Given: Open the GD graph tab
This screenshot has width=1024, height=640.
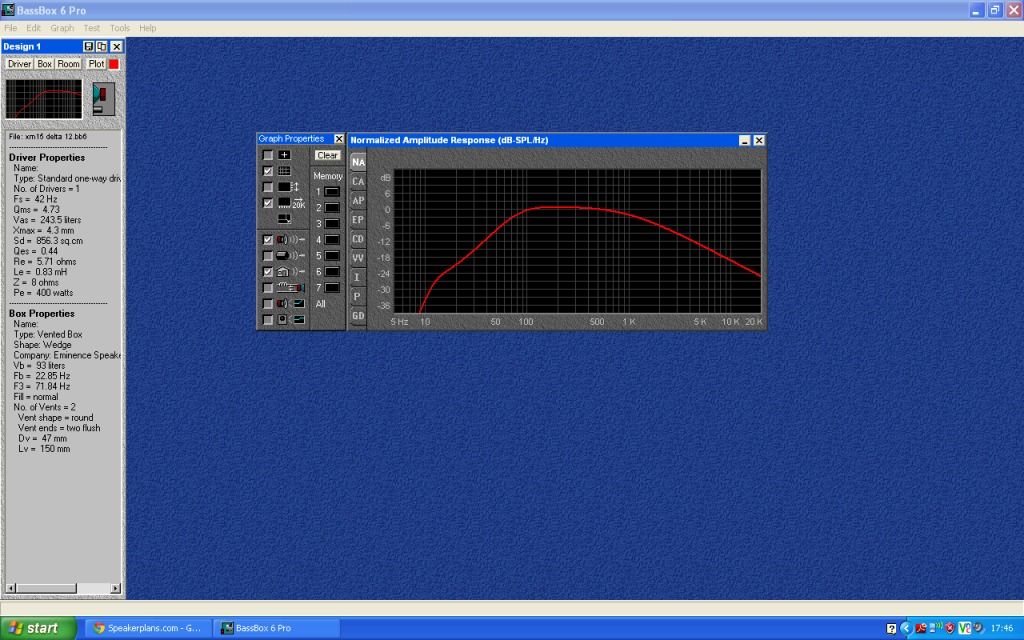Looking at the screenshot, I should click(x=358, y=316).
